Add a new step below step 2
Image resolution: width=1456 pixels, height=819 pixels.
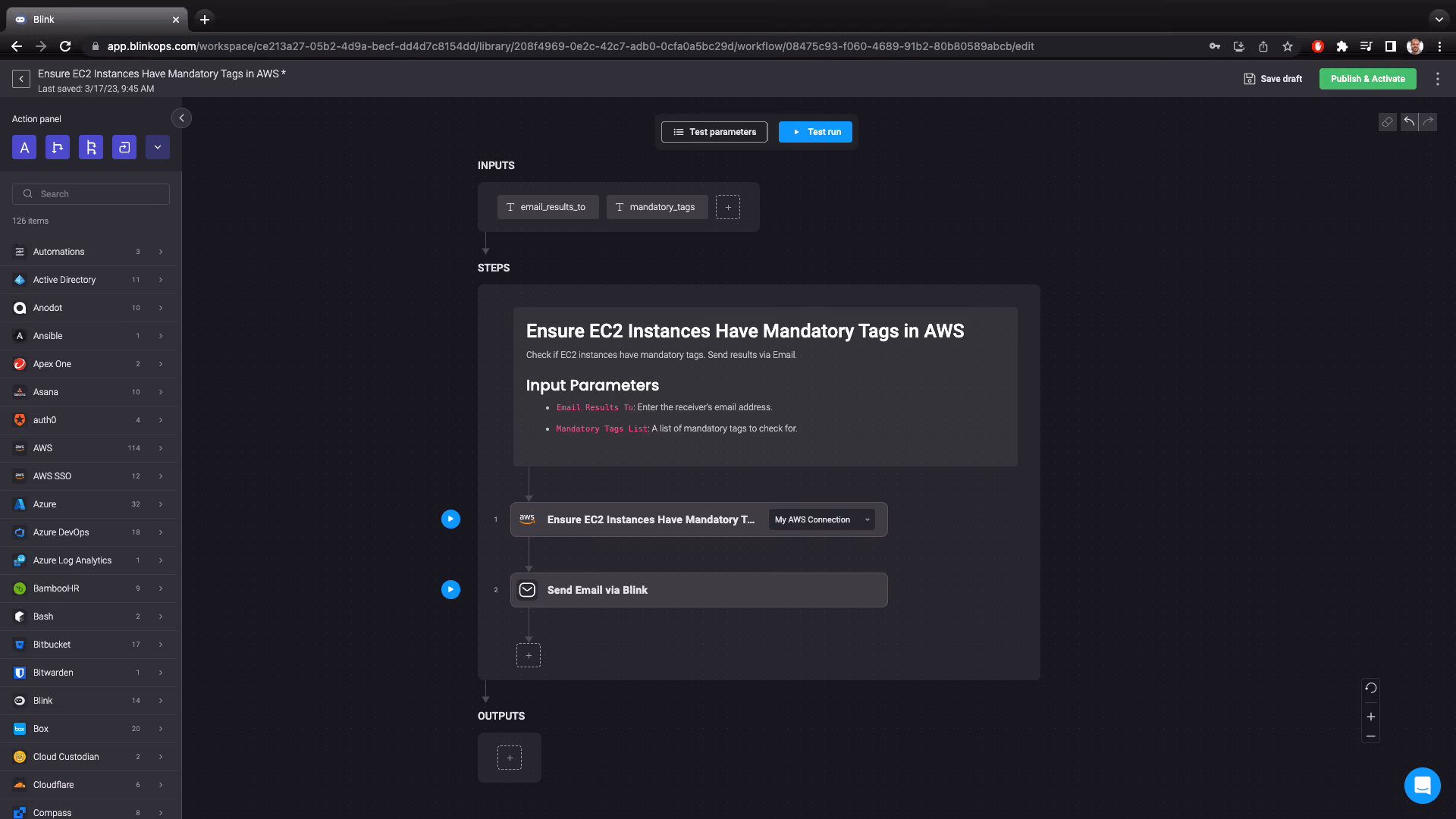pos(529,655)
